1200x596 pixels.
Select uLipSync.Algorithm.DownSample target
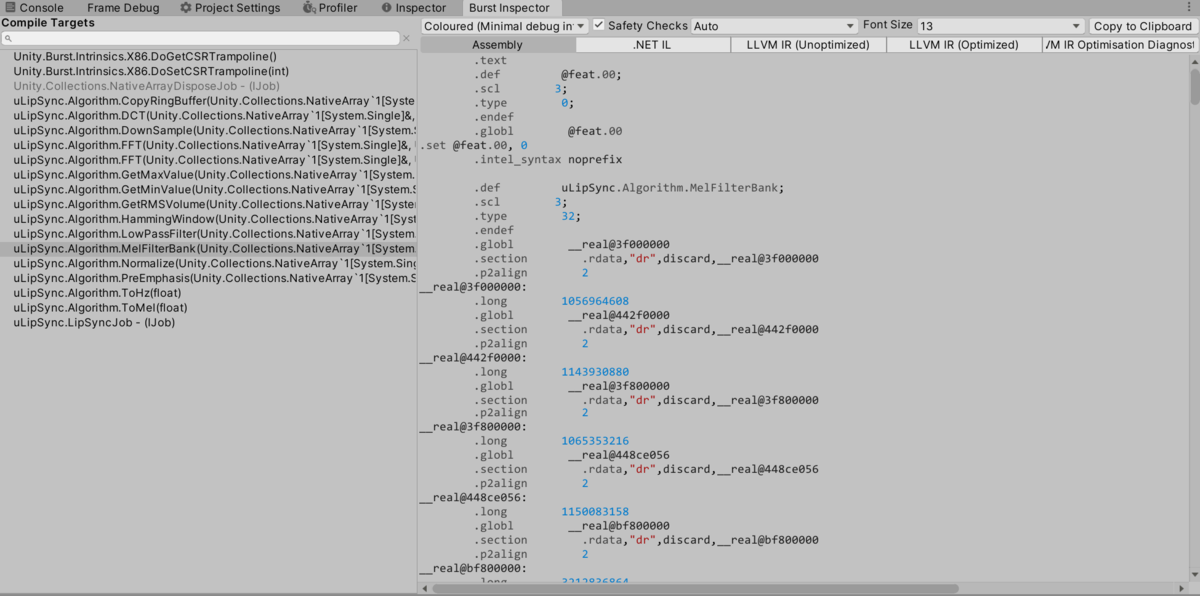click(x=208, y=130)
